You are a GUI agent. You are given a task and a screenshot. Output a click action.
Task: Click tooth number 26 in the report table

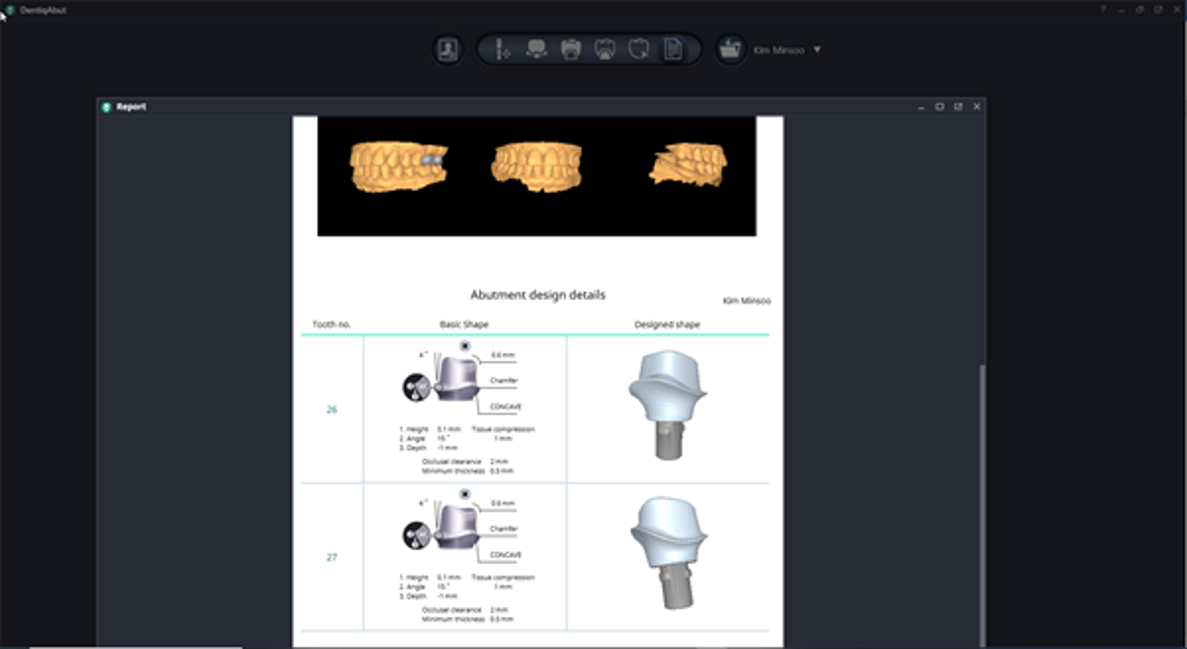coord(331,410)
